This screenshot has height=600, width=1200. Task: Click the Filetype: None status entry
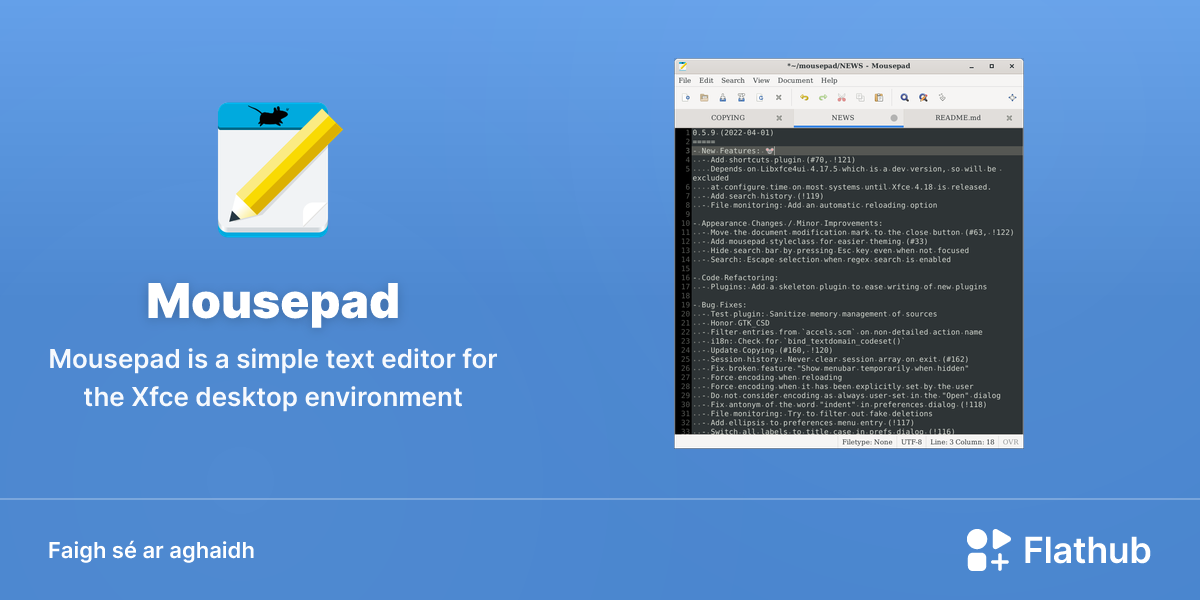click(867, 441)
